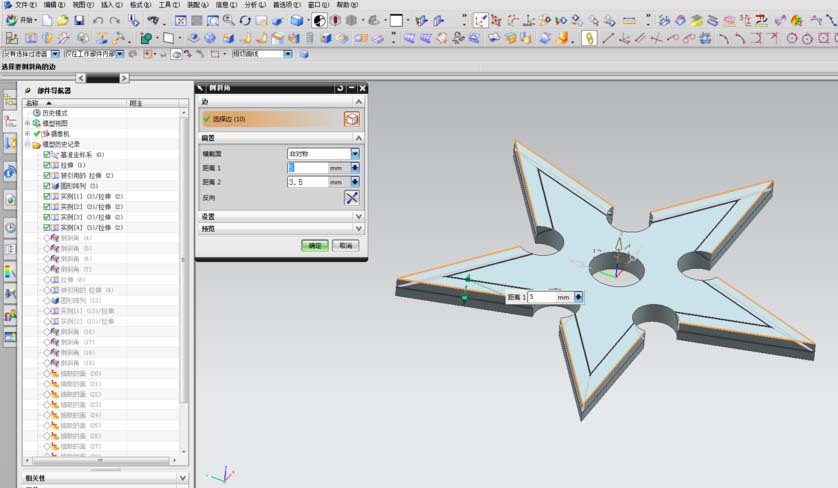Expand the 模型视图 tree node
Image resolution: width=838 pixels, height=488 pixels.
[x=27, y=123]
